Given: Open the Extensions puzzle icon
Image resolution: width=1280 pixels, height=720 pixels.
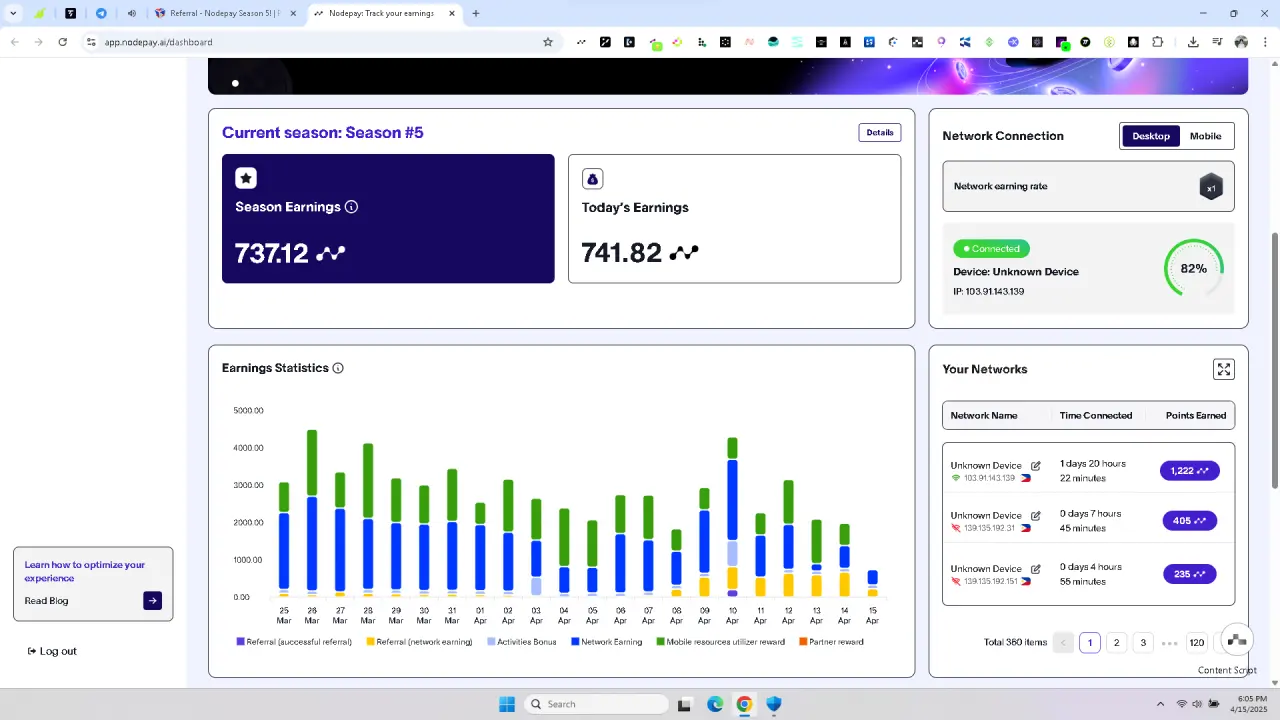Looking at the screenshot, I should [x=1158, y=42].
